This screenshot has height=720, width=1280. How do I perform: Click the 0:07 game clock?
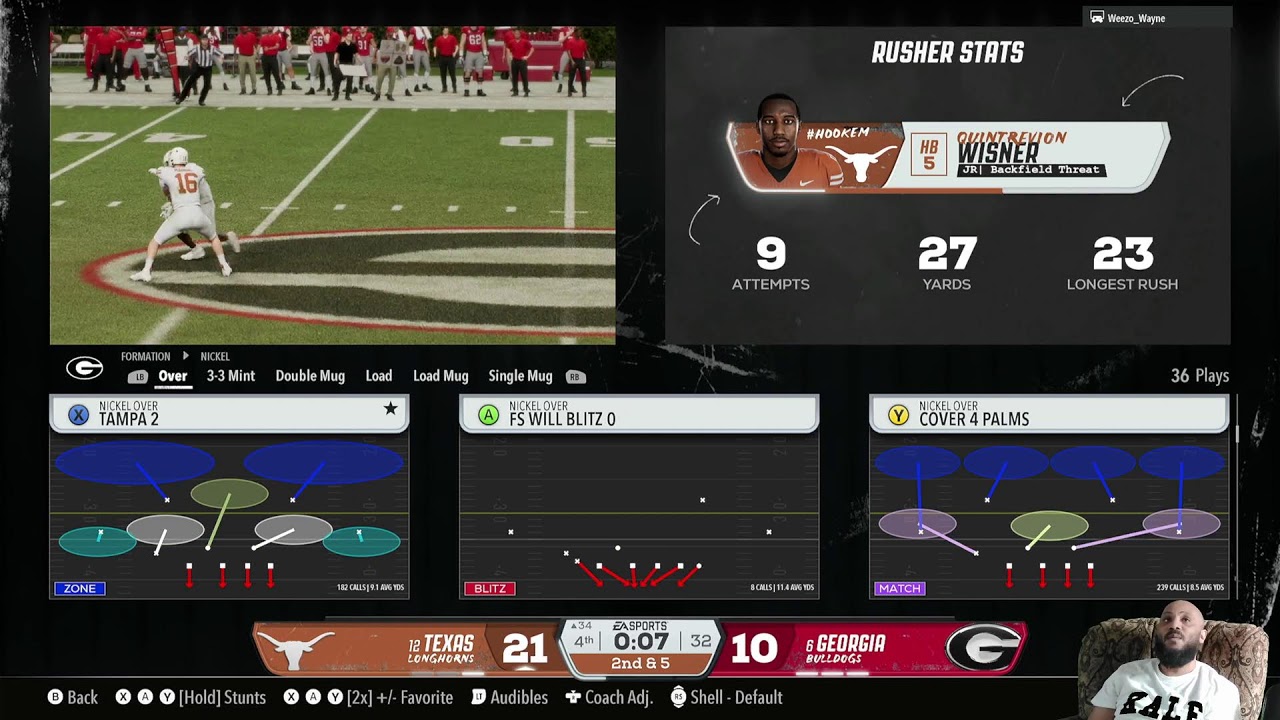[640, 641]
